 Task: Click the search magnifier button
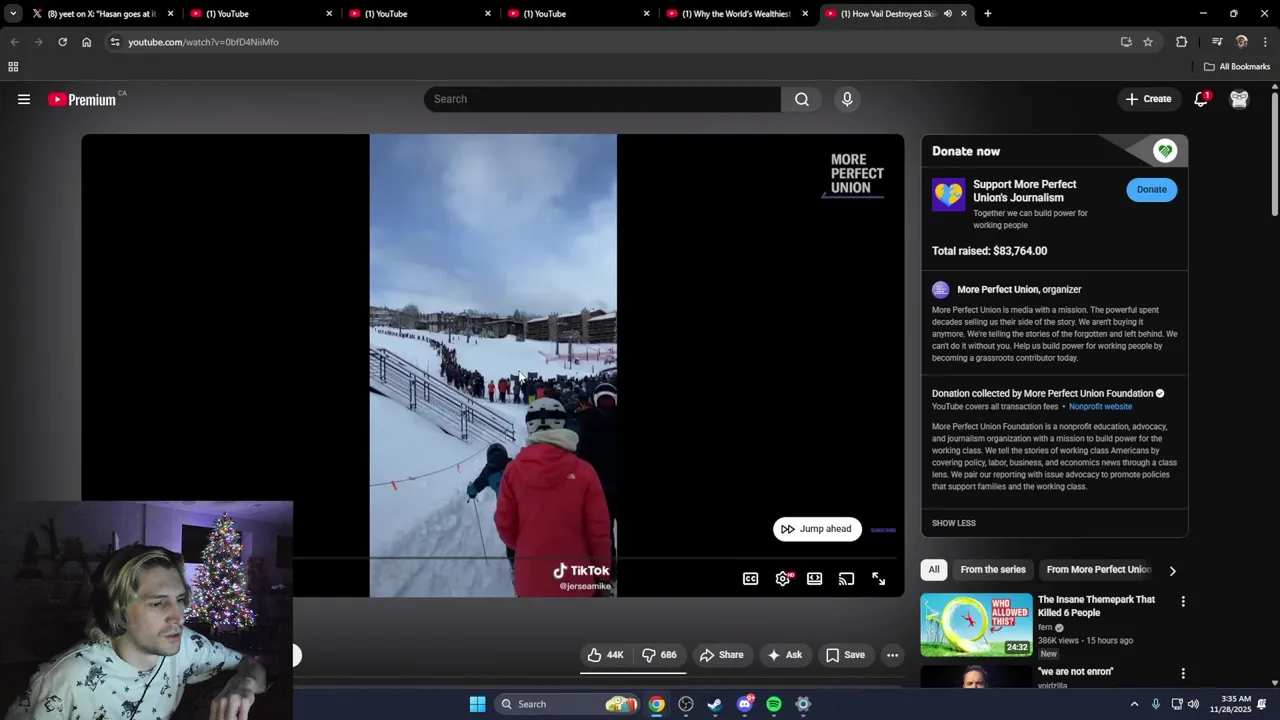(802, 99)
